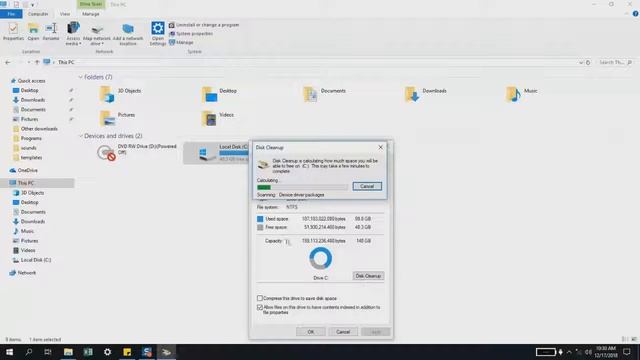Open Settings gear in ribbon

click(158, 33)
